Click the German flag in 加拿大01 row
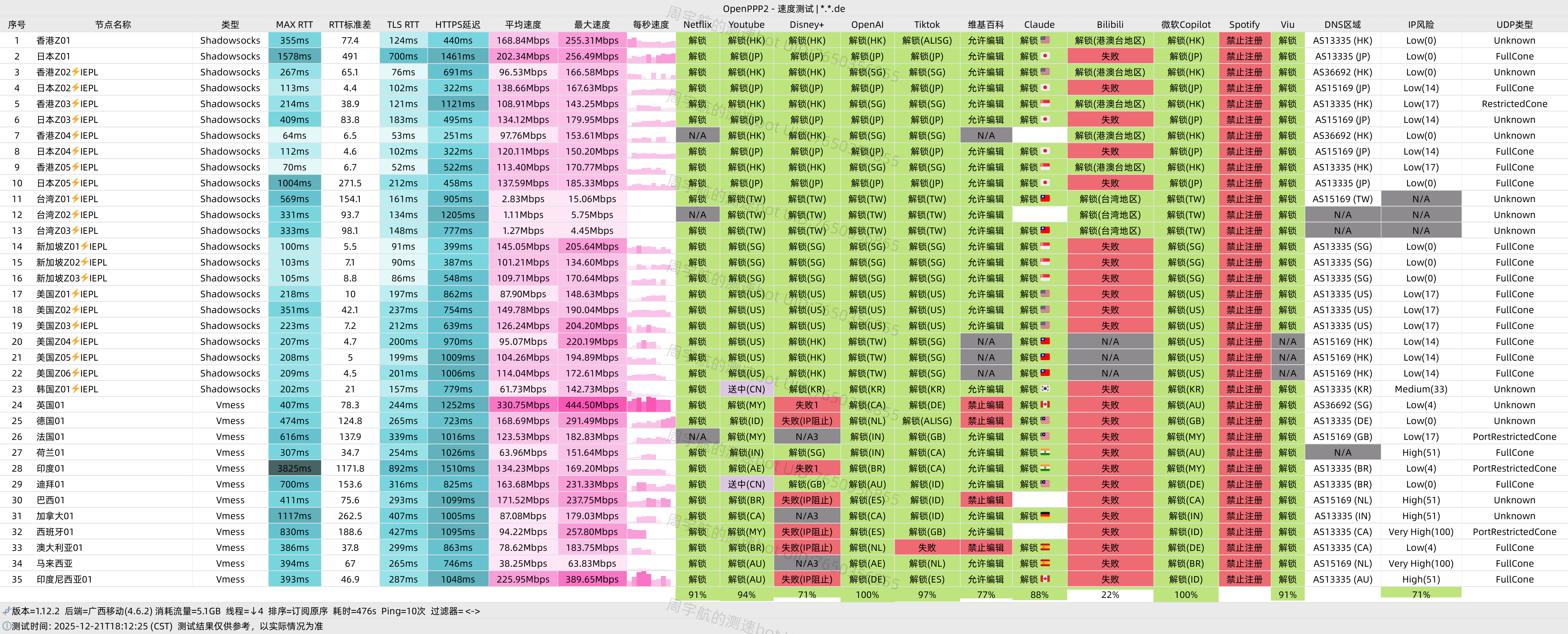 (1045, 515)
